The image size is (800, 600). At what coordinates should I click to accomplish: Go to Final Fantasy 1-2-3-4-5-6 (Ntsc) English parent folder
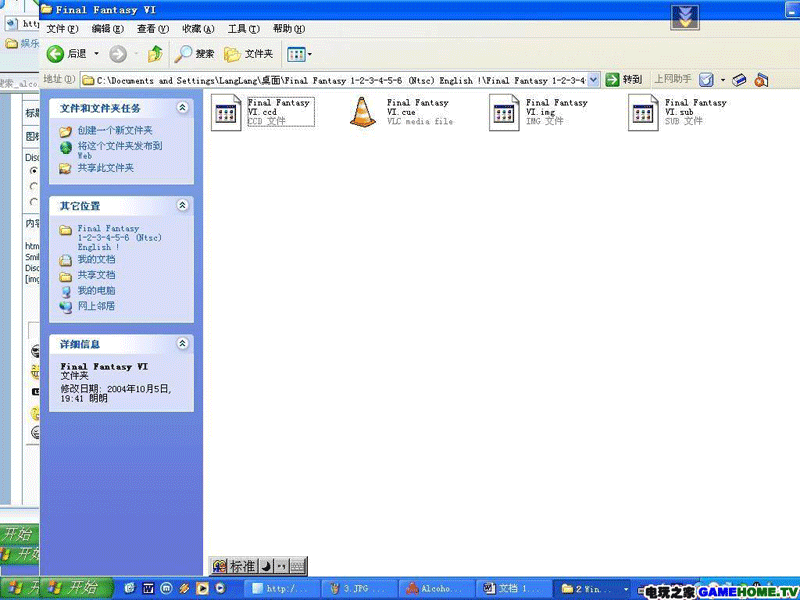[119, 238]
